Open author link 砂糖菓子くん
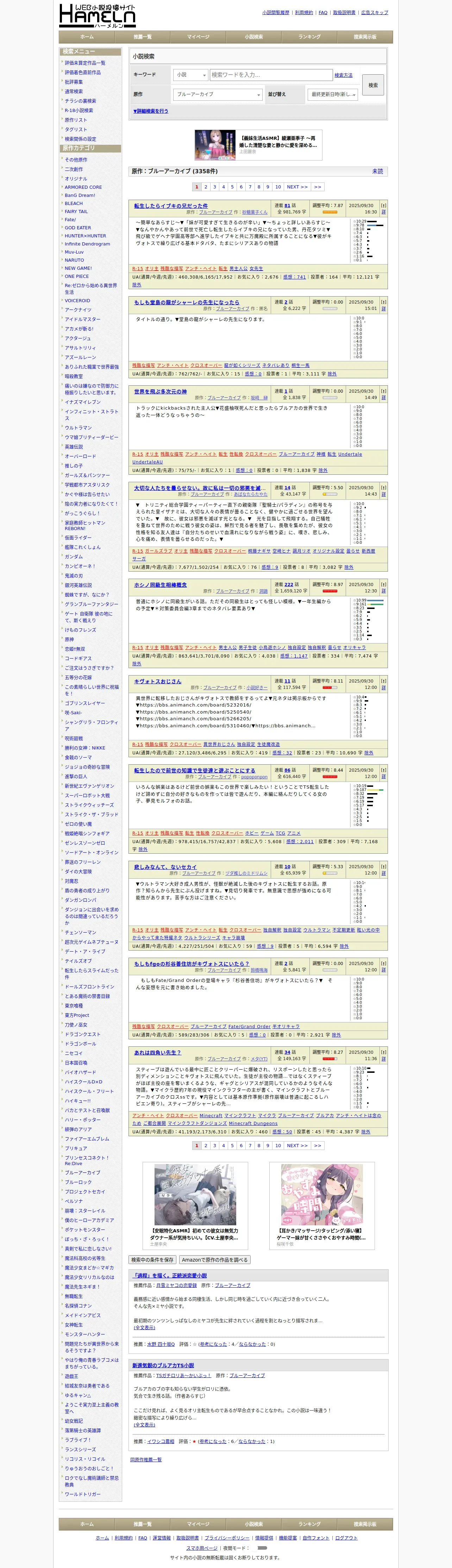Screen dimensions: 452x1568 coord(255,212)
